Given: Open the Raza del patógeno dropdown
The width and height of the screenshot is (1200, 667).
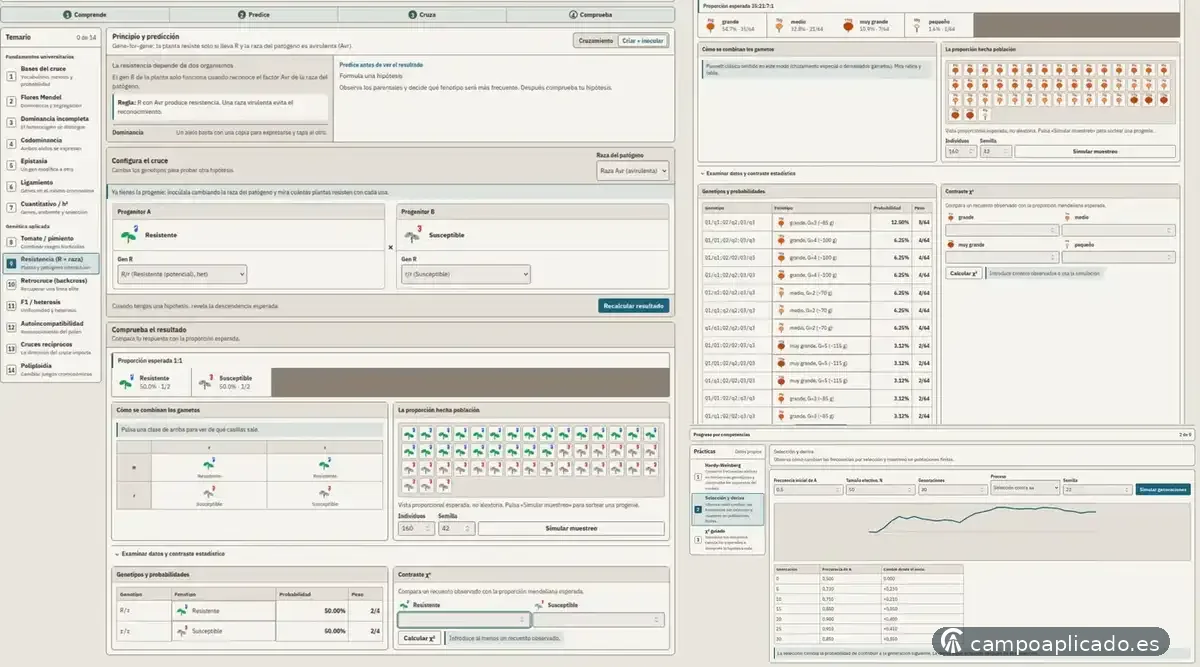Looking at the screenshot, I should (633, 171).
